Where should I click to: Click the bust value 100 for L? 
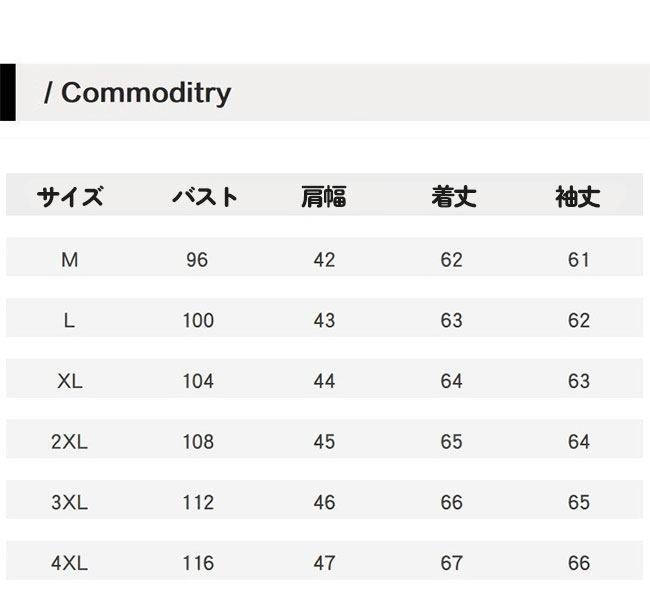(x=198, y=320)
